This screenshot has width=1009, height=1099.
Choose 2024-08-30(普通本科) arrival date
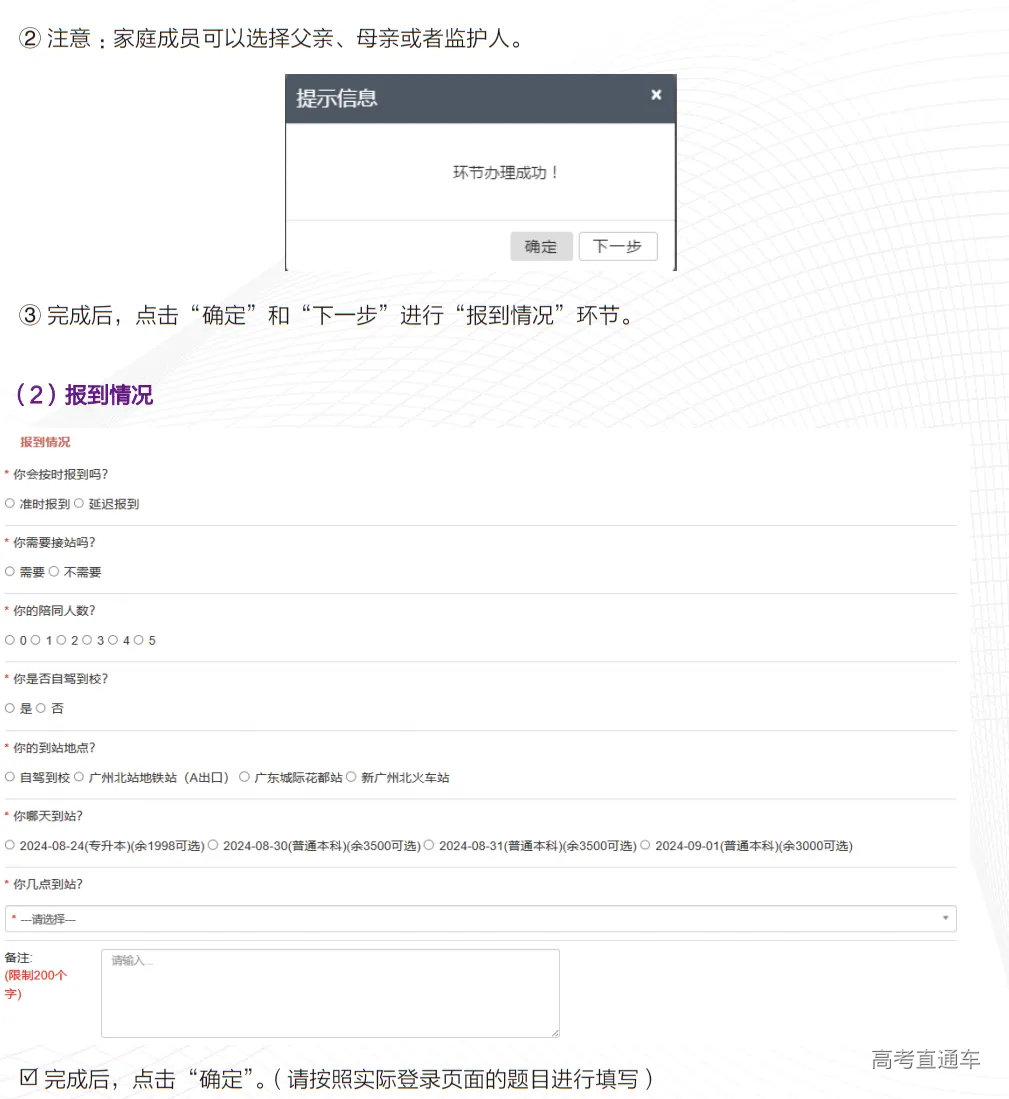point(212,845)
